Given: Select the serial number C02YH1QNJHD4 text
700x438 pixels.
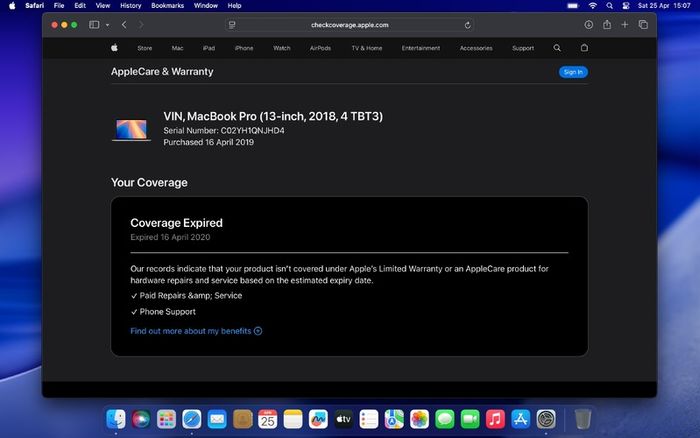Looking at the screenshot, I should click(x=252, y=130).
